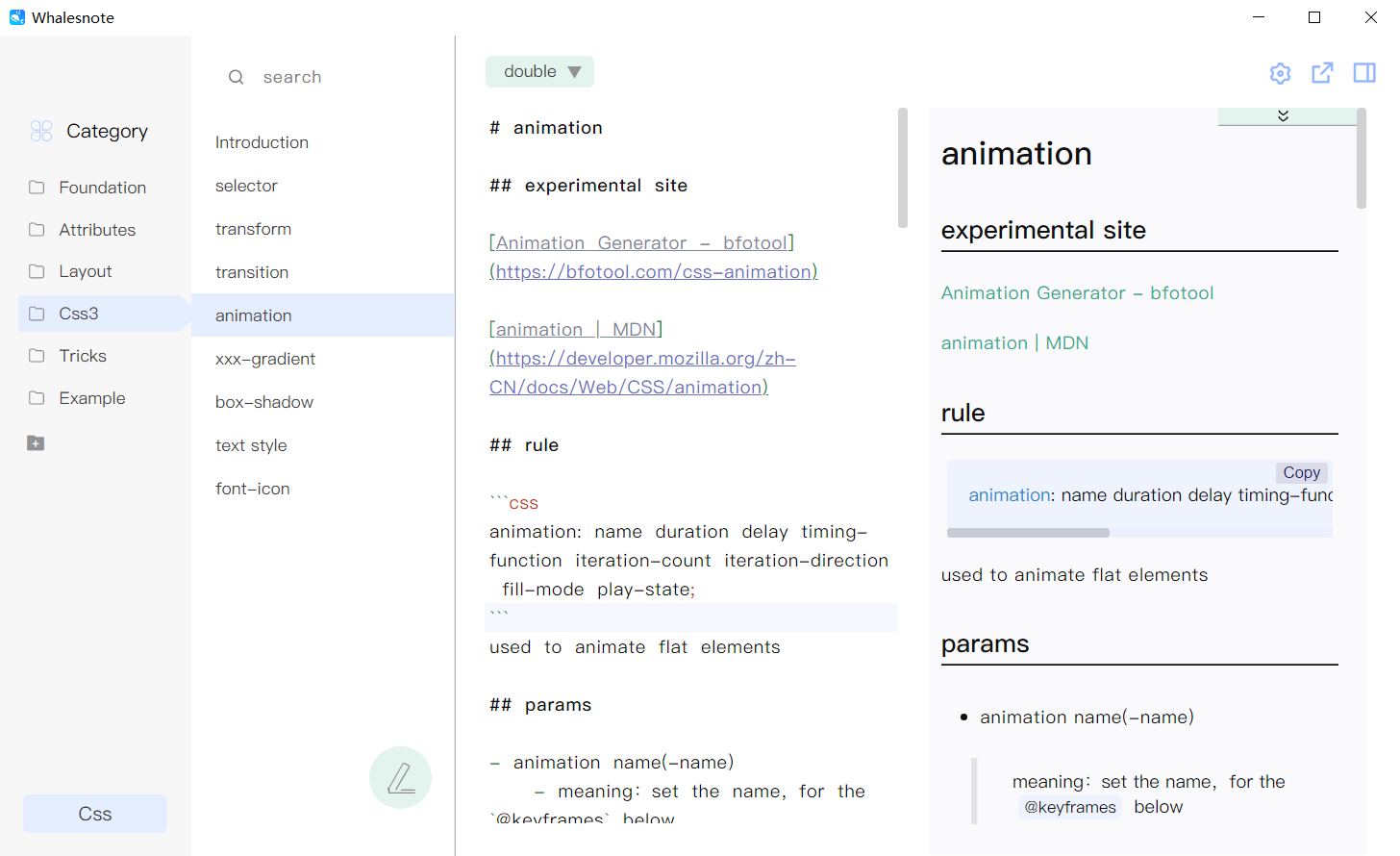This screenshot has height=856, width=1400.
Task: Click the Copy button on the rule snippet
Action: (1302, 472)
